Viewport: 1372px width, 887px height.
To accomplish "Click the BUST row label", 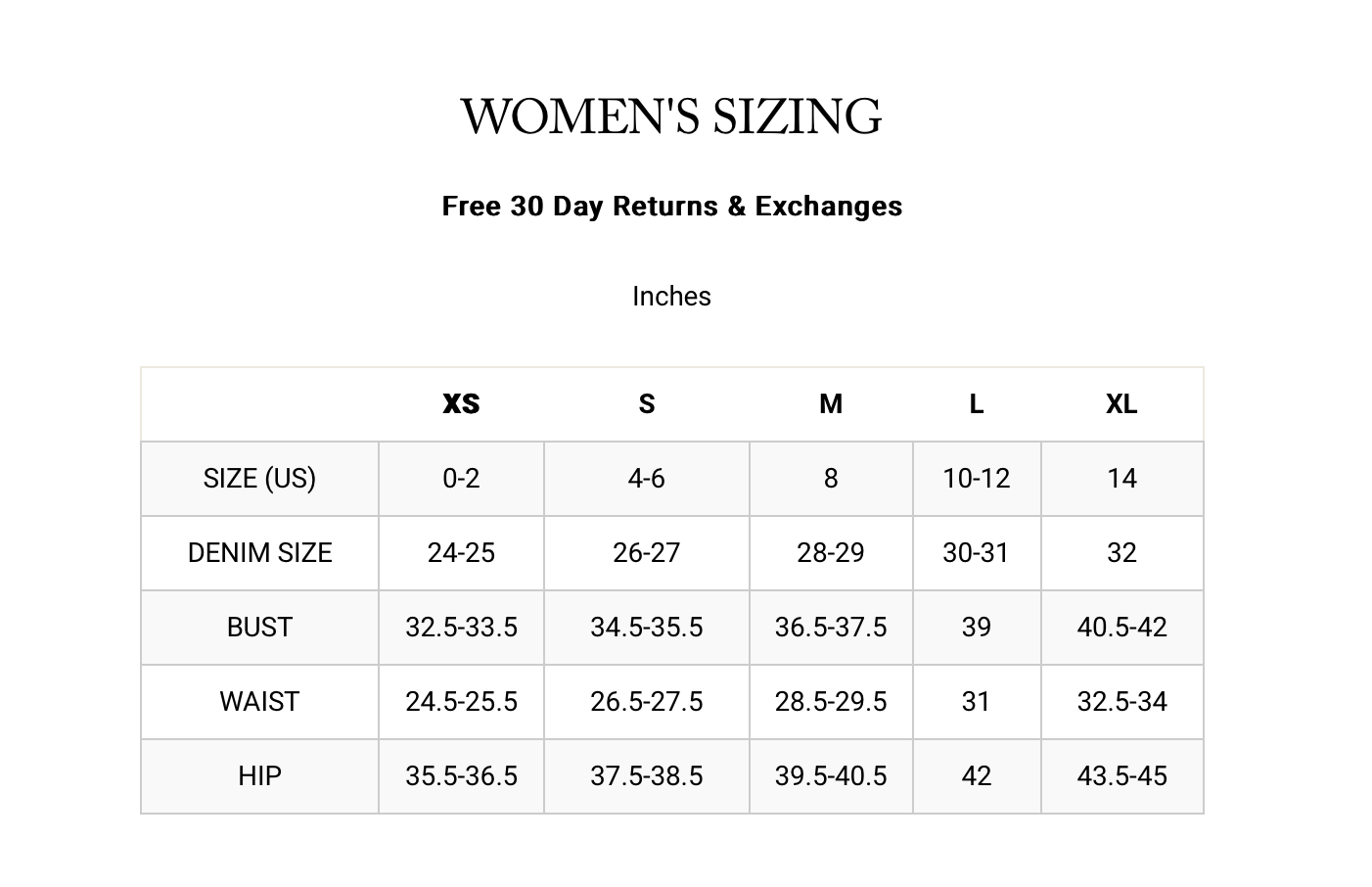I will pyautogui.click(x=259, y=628).
